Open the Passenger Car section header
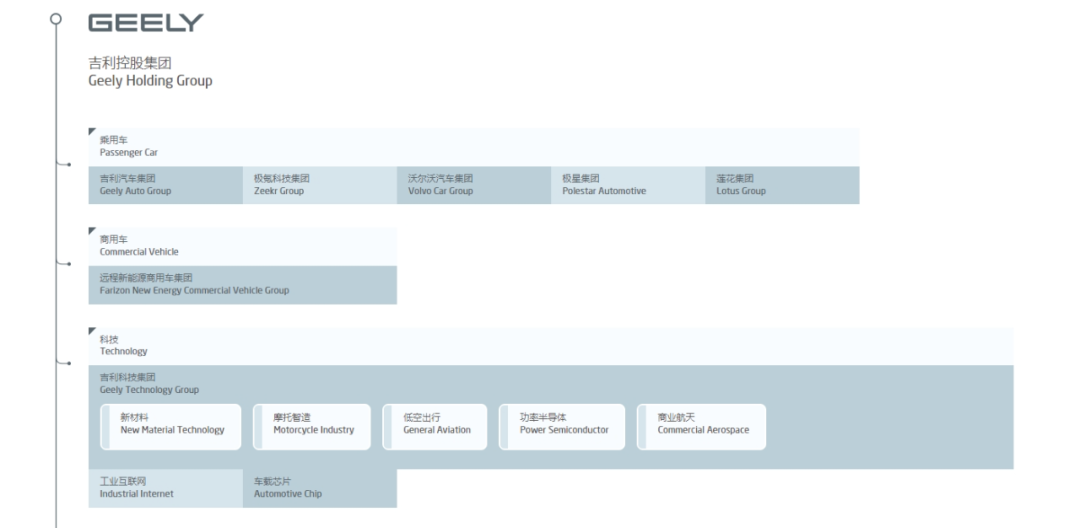This screenshot has height=528, width=1080. [474, 147]
